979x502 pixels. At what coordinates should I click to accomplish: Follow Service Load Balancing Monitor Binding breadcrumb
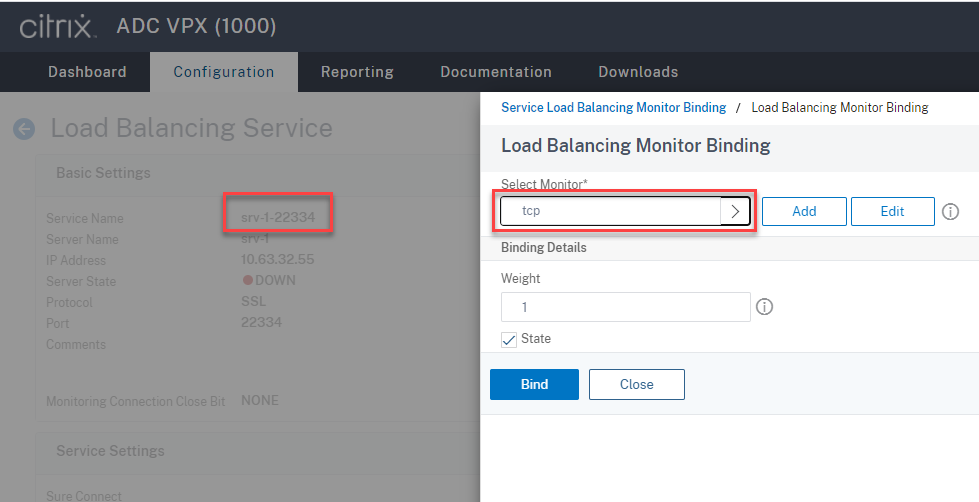(x=613, y=107)
